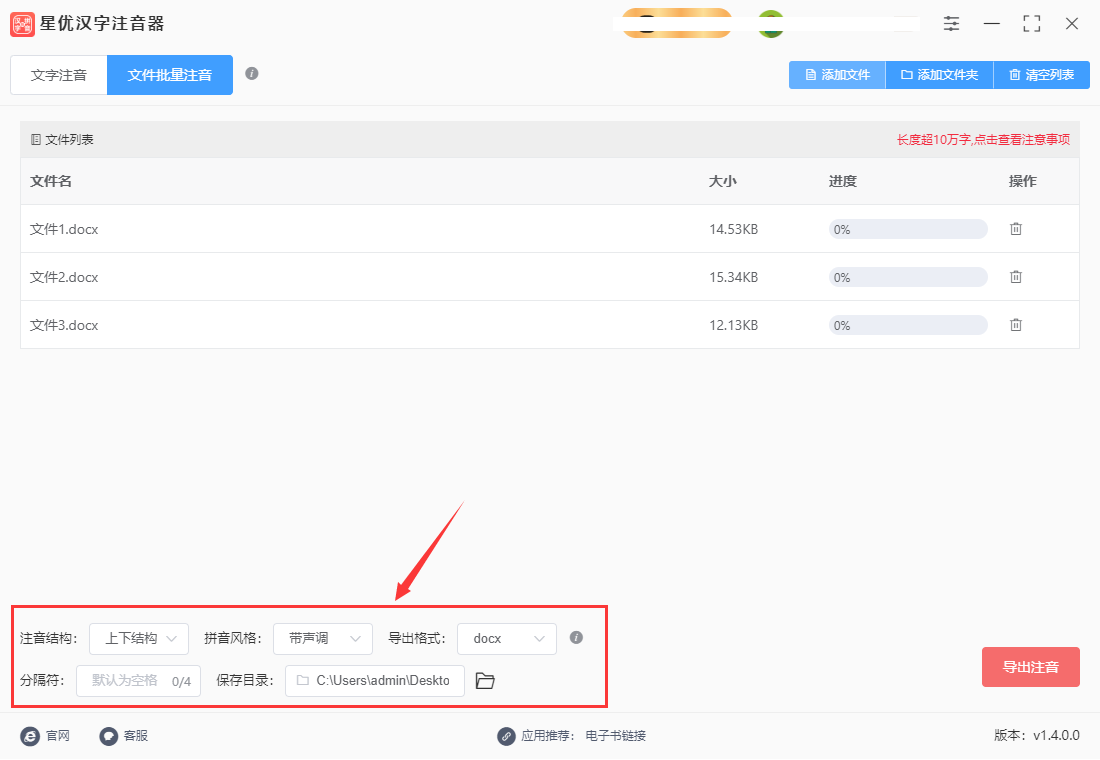This screenshot has width=1100, height=760.
Task: Click the 操作 column header
Action: [x=1022, y=181]
